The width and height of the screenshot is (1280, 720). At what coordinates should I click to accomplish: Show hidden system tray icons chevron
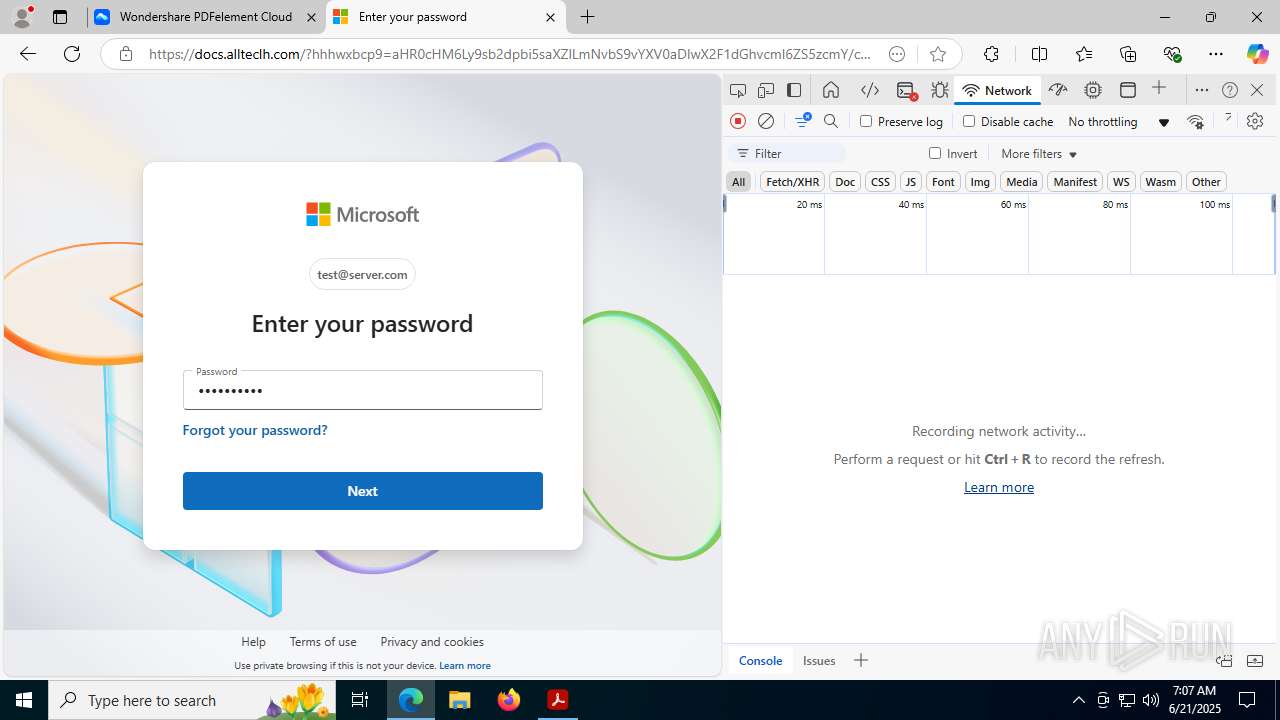pos(1078,700)
